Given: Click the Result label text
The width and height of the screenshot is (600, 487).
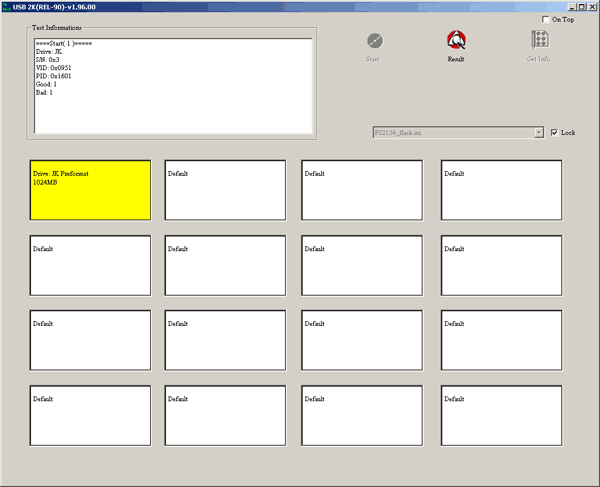Looking at the screenshot, I should [456, 60].
